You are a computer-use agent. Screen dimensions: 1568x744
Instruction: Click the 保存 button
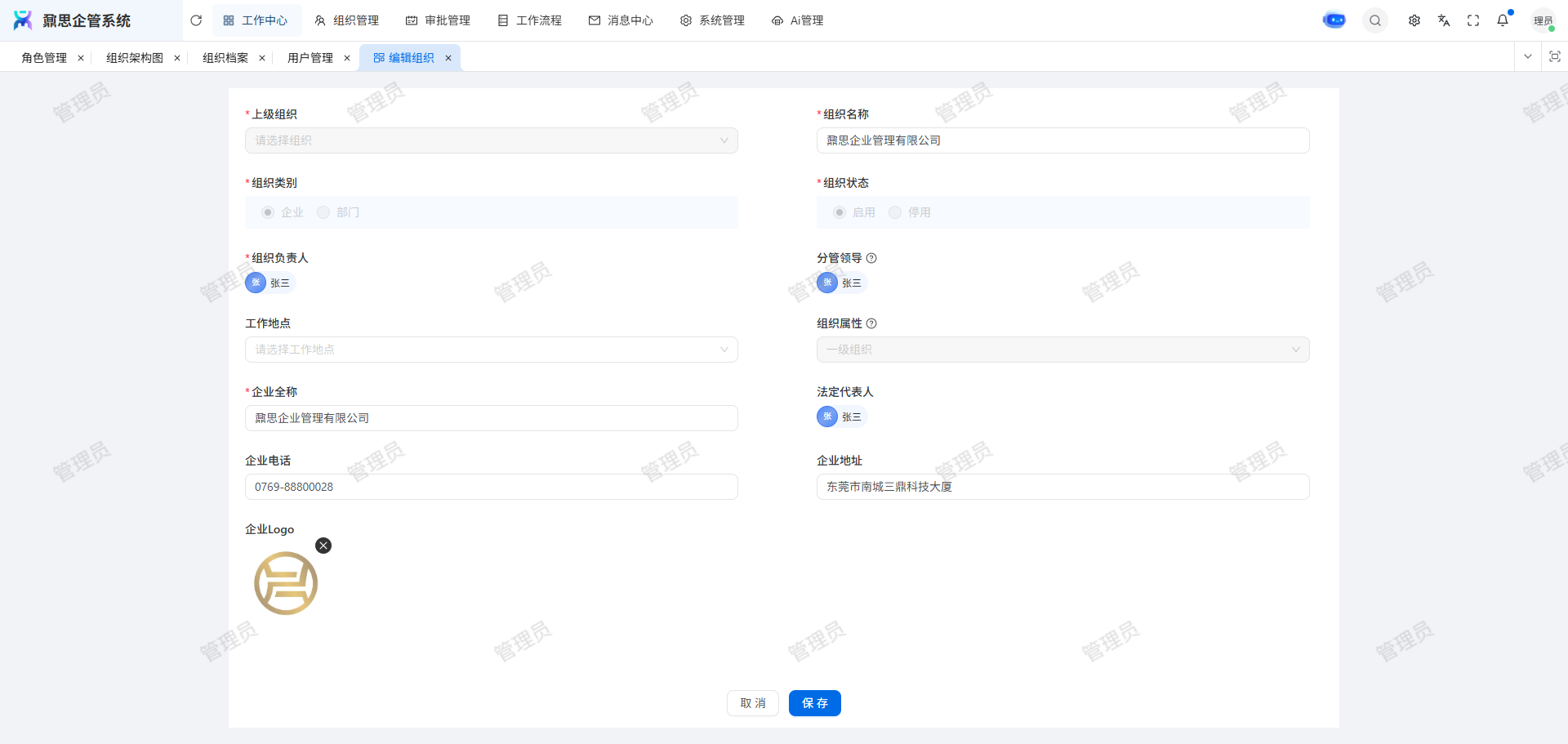point(814,703)
